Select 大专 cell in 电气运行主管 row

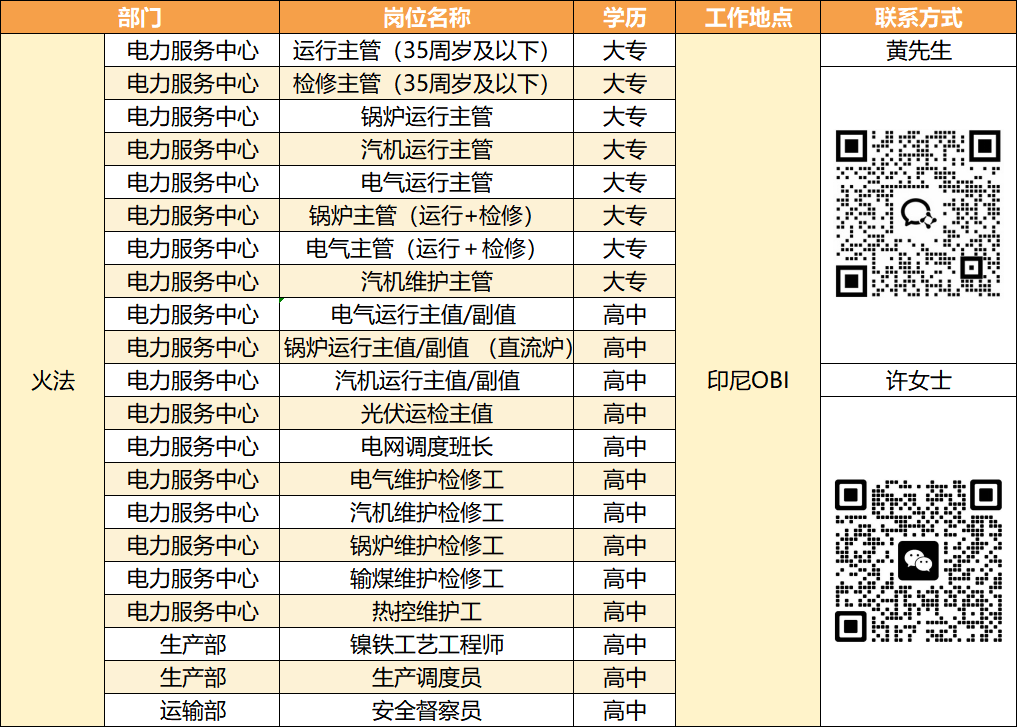[x=625, y=182]
